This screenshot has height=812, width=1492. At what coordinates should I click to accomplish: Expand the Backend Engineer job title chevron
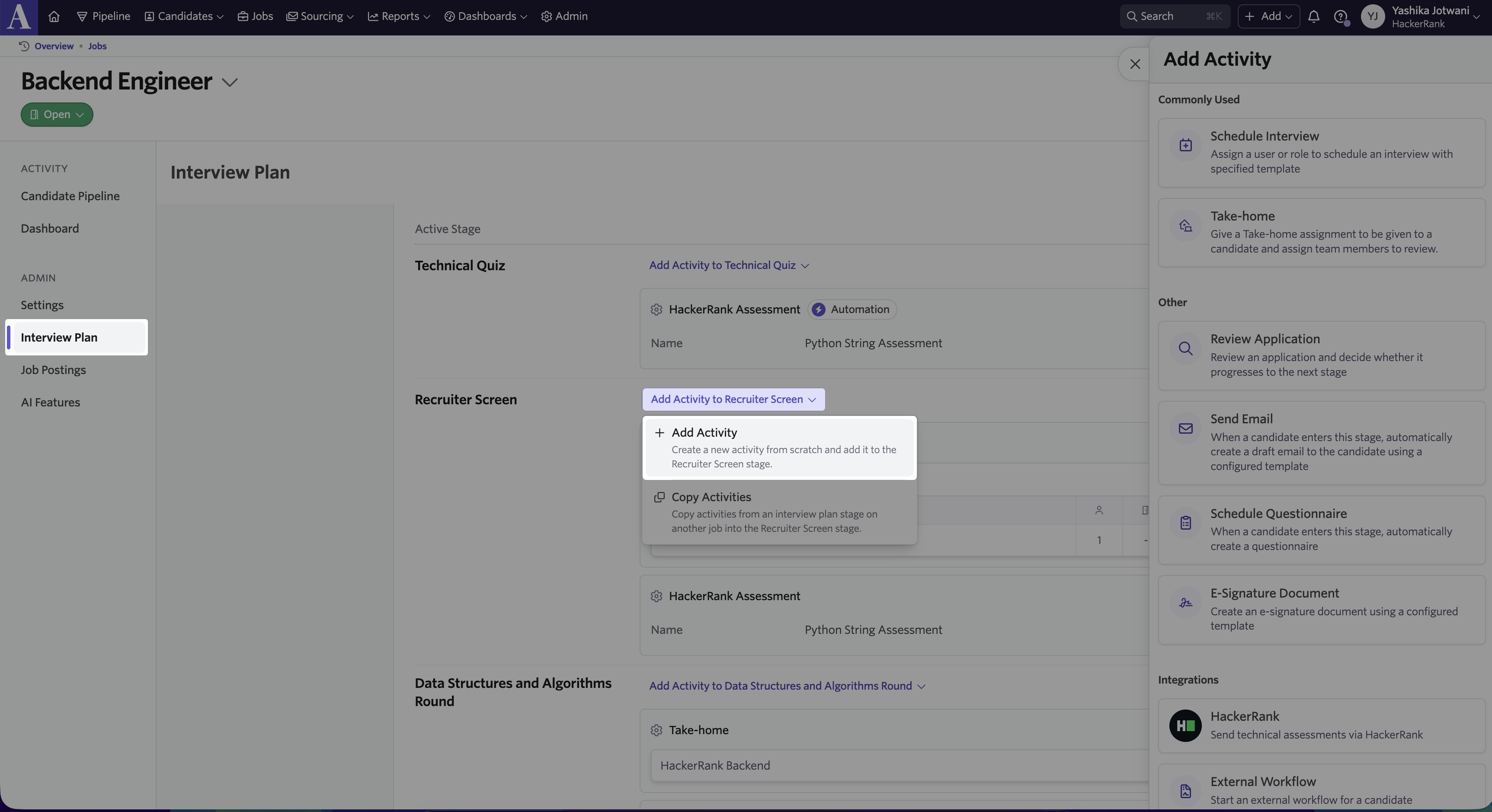(x=230, y=82)
